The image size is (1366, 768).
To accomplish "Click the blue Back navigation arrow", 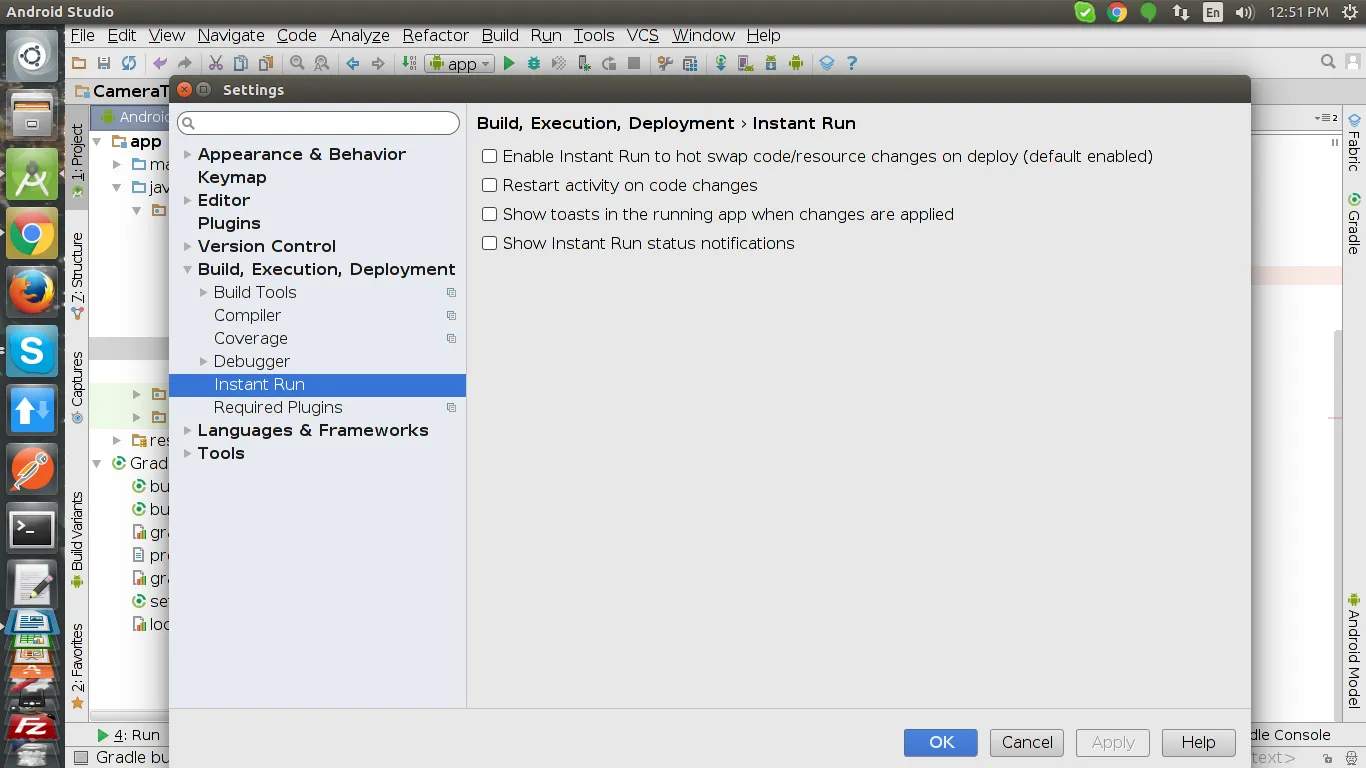I will coord(352,63).
